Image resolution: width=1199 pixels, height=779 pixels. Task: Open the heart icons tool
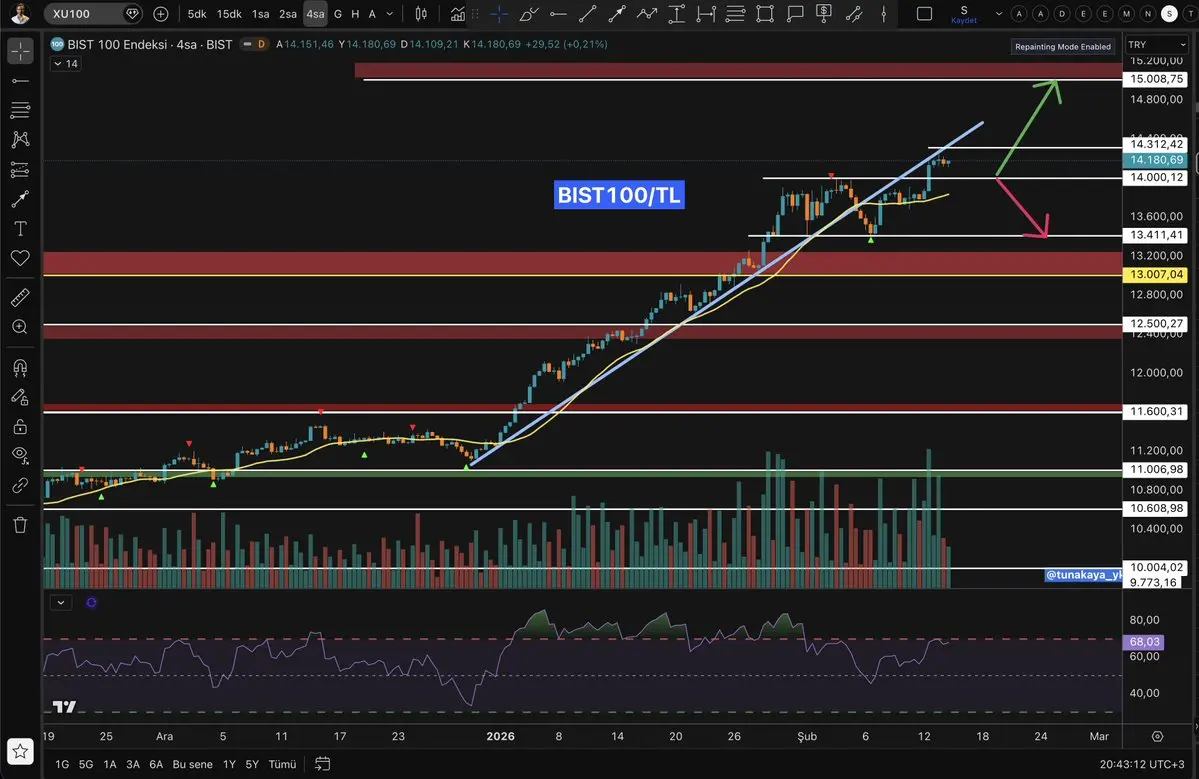pos(21,258)
